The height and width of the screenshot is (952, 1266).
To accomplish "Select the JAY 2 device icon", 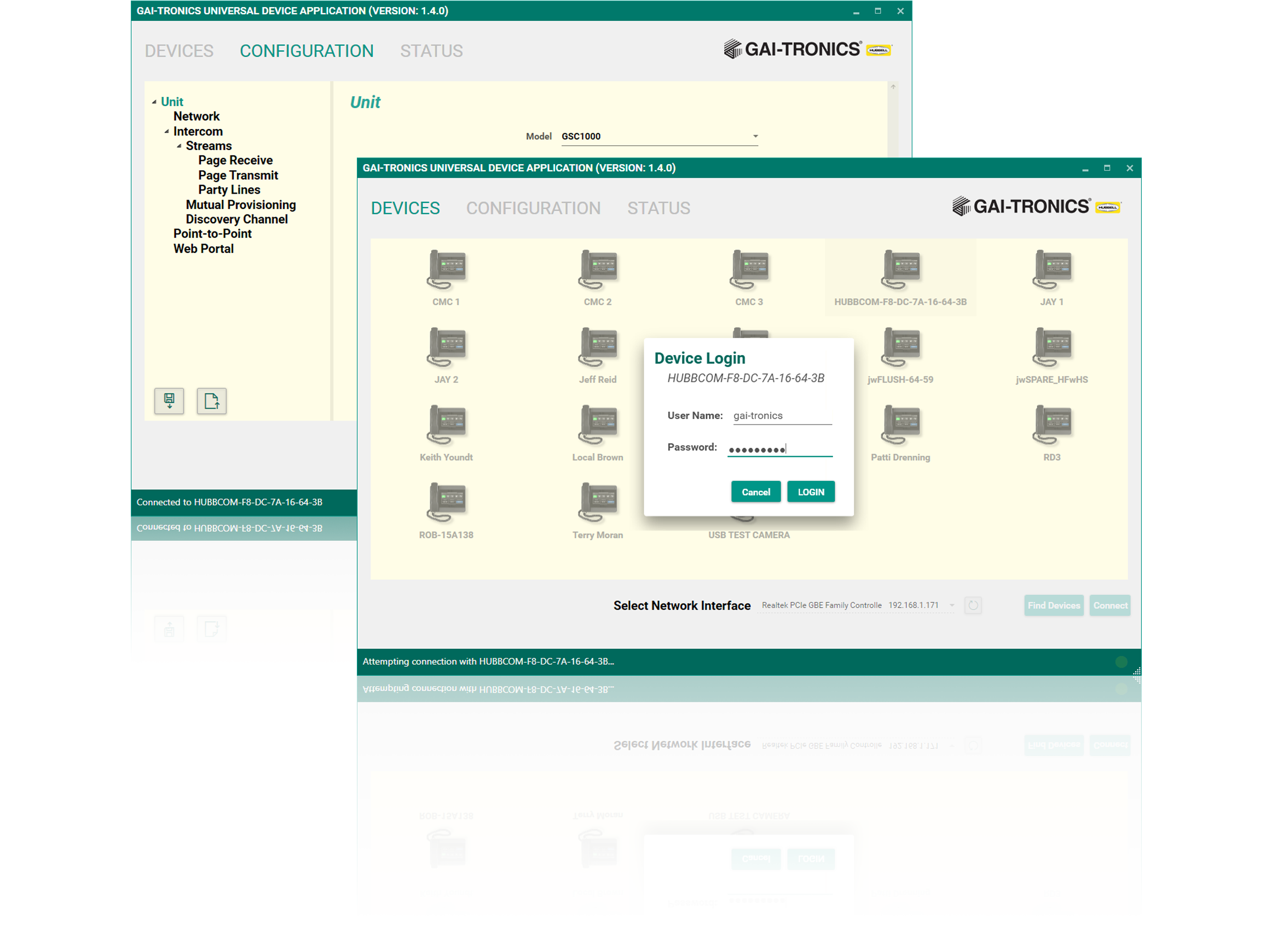I will 447,348.
